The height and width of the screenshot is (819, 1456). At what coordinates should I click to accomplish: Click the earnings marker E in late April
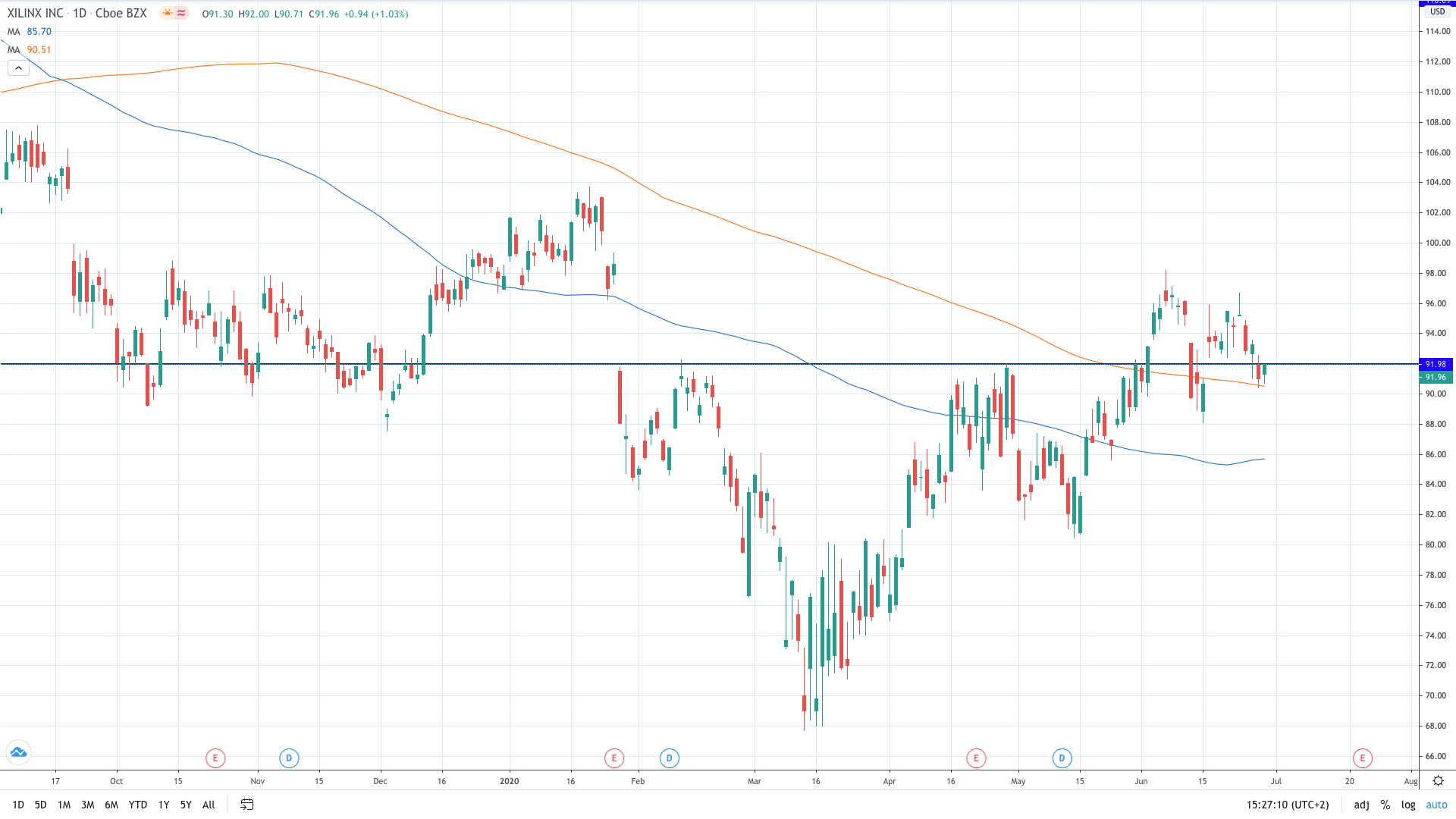pyautogui.click(x=976, y=758)
